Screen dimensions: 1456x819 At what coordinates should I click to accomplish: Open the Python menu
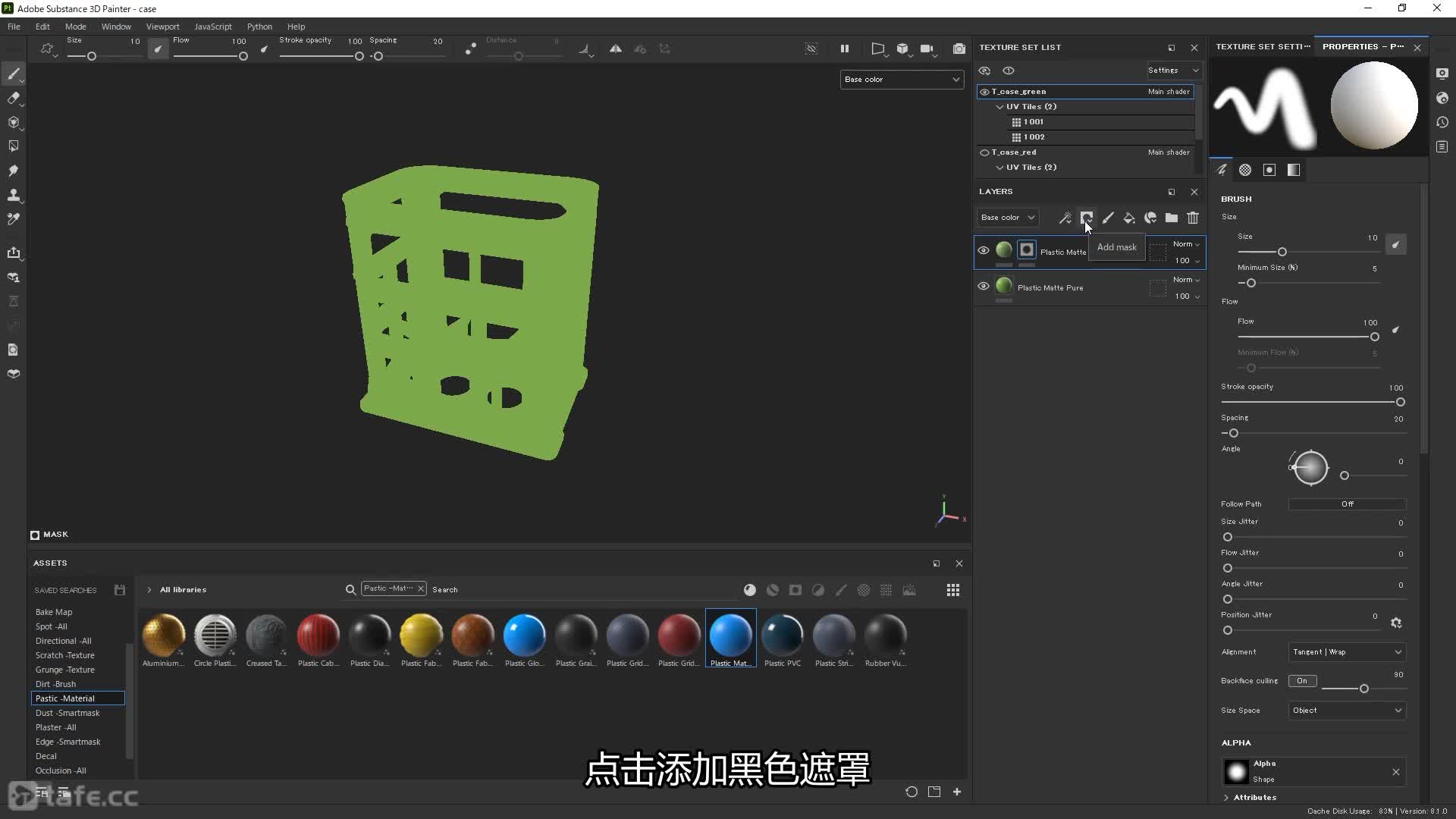click(x=259, y=27)
